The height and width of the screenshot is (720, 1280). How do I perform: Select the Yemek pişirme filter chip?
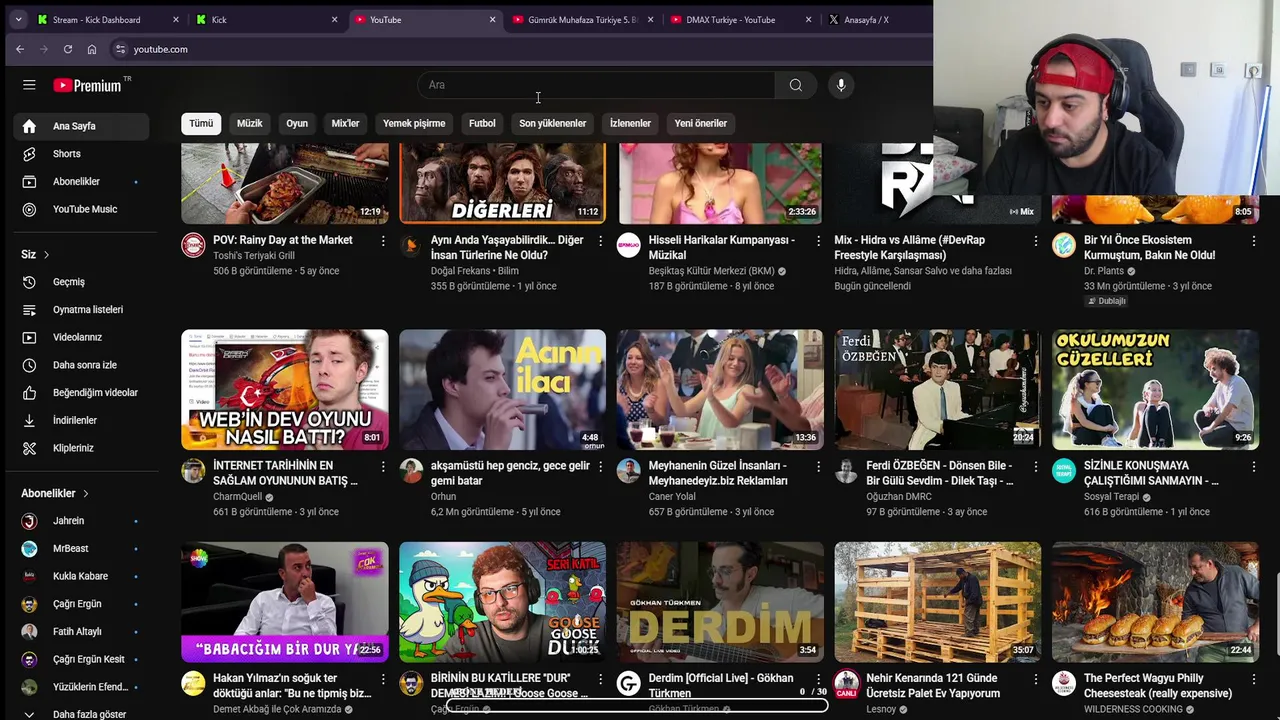414,123
